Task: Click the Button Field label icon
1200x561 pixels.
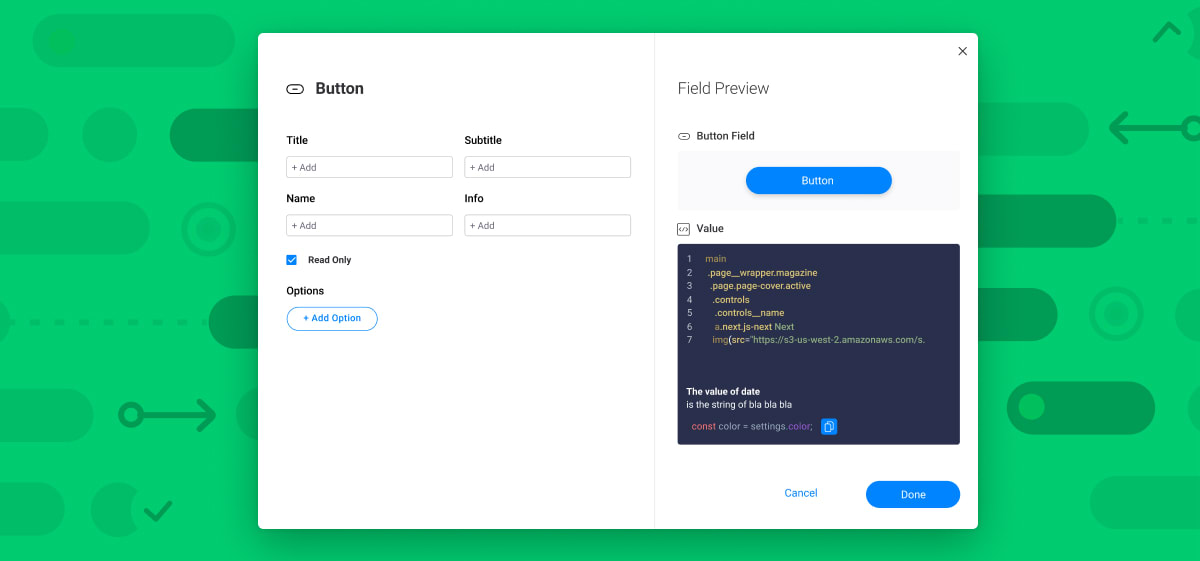Action: click(684, 136)
